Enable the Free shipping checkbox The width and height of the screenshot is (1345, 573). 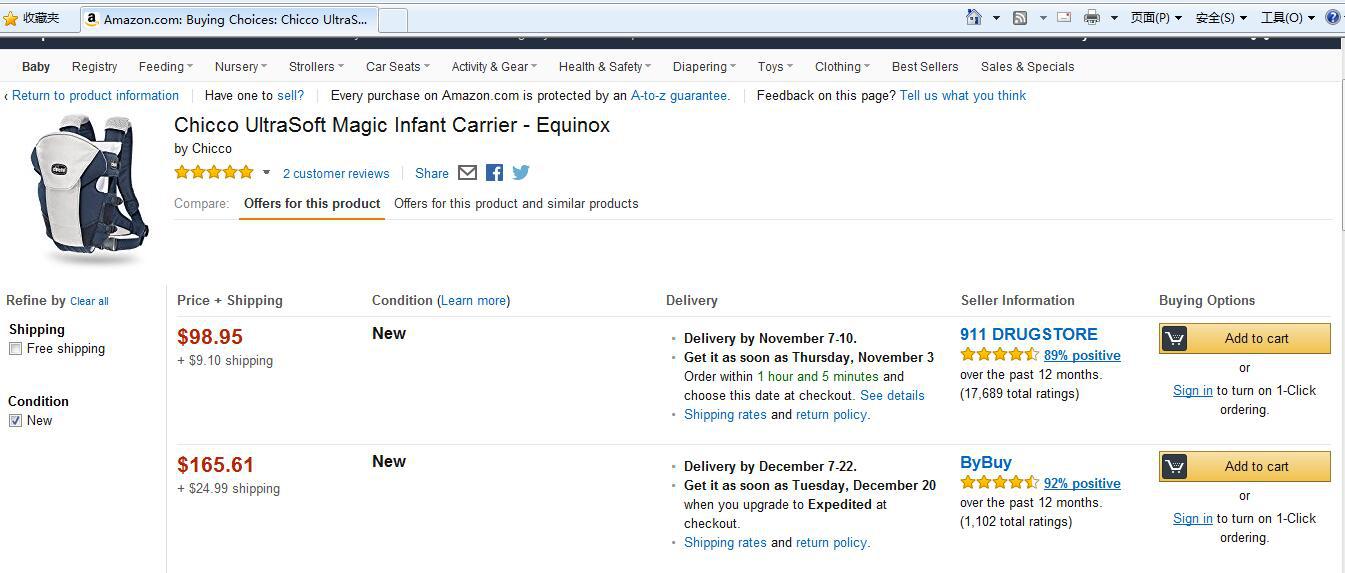click(x=15, y=349)
